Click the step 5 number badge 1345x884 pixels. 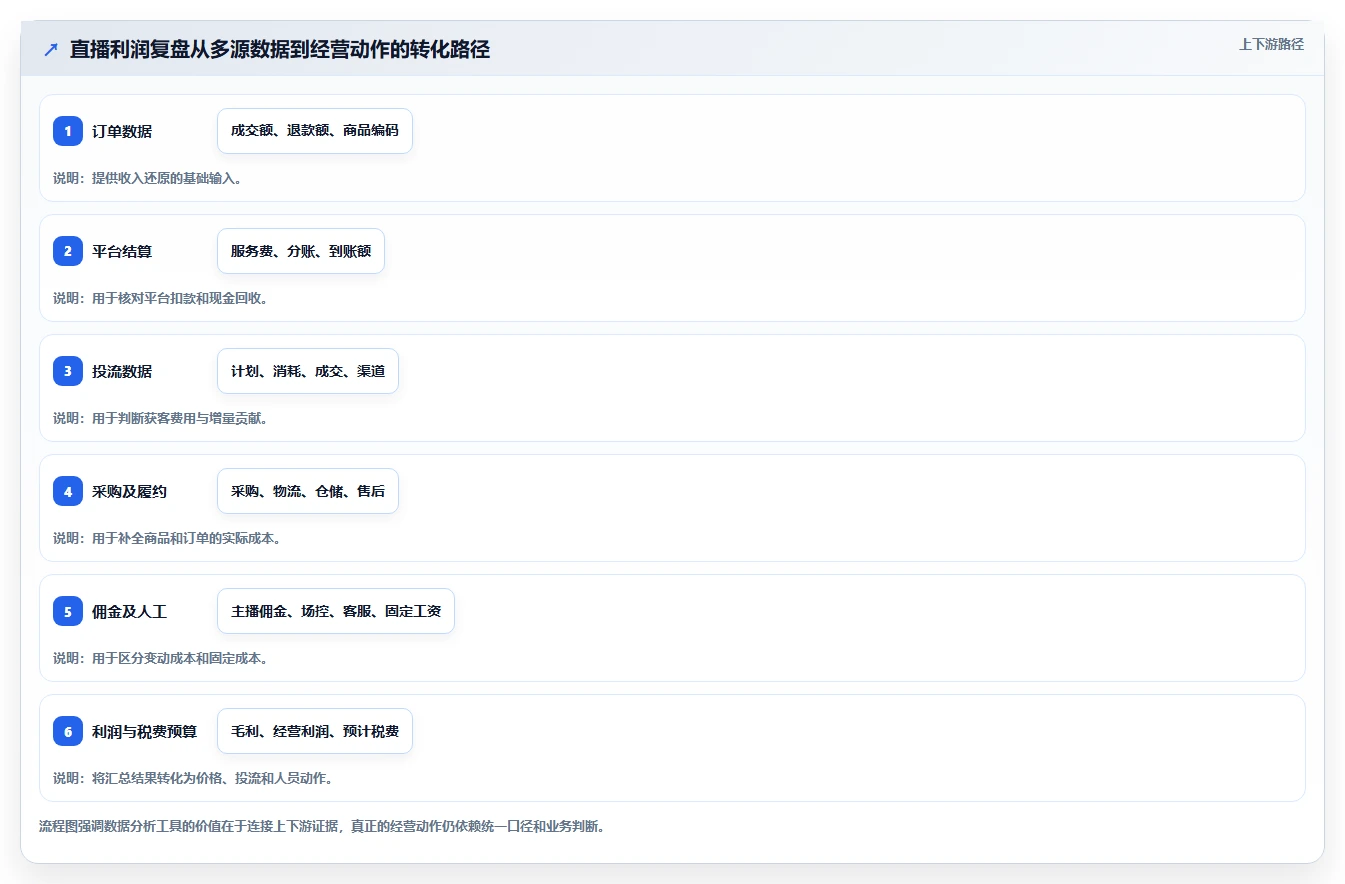[x=68, y=611]
